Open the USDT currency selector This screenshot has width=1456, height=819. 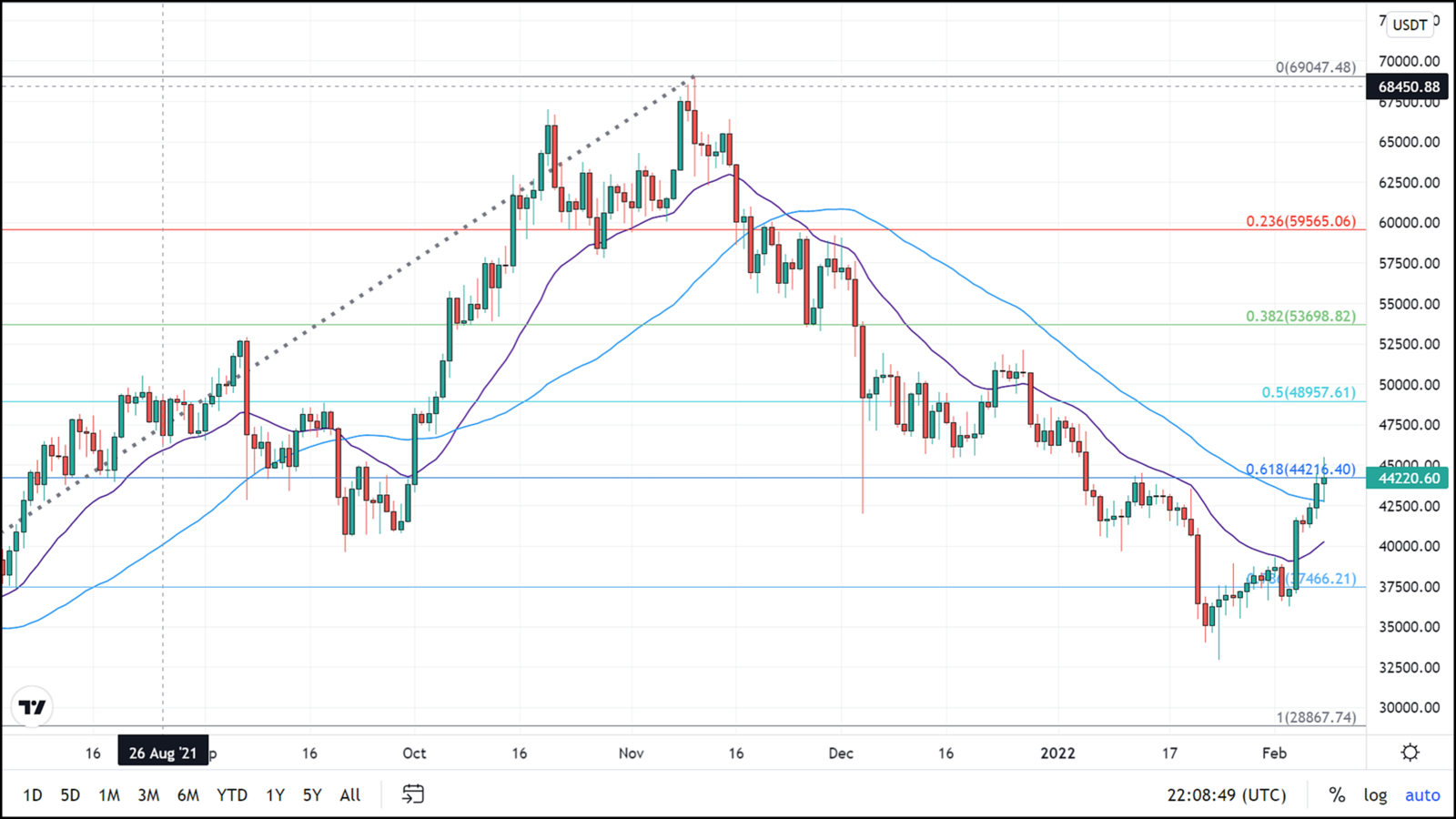[1410, 25]
